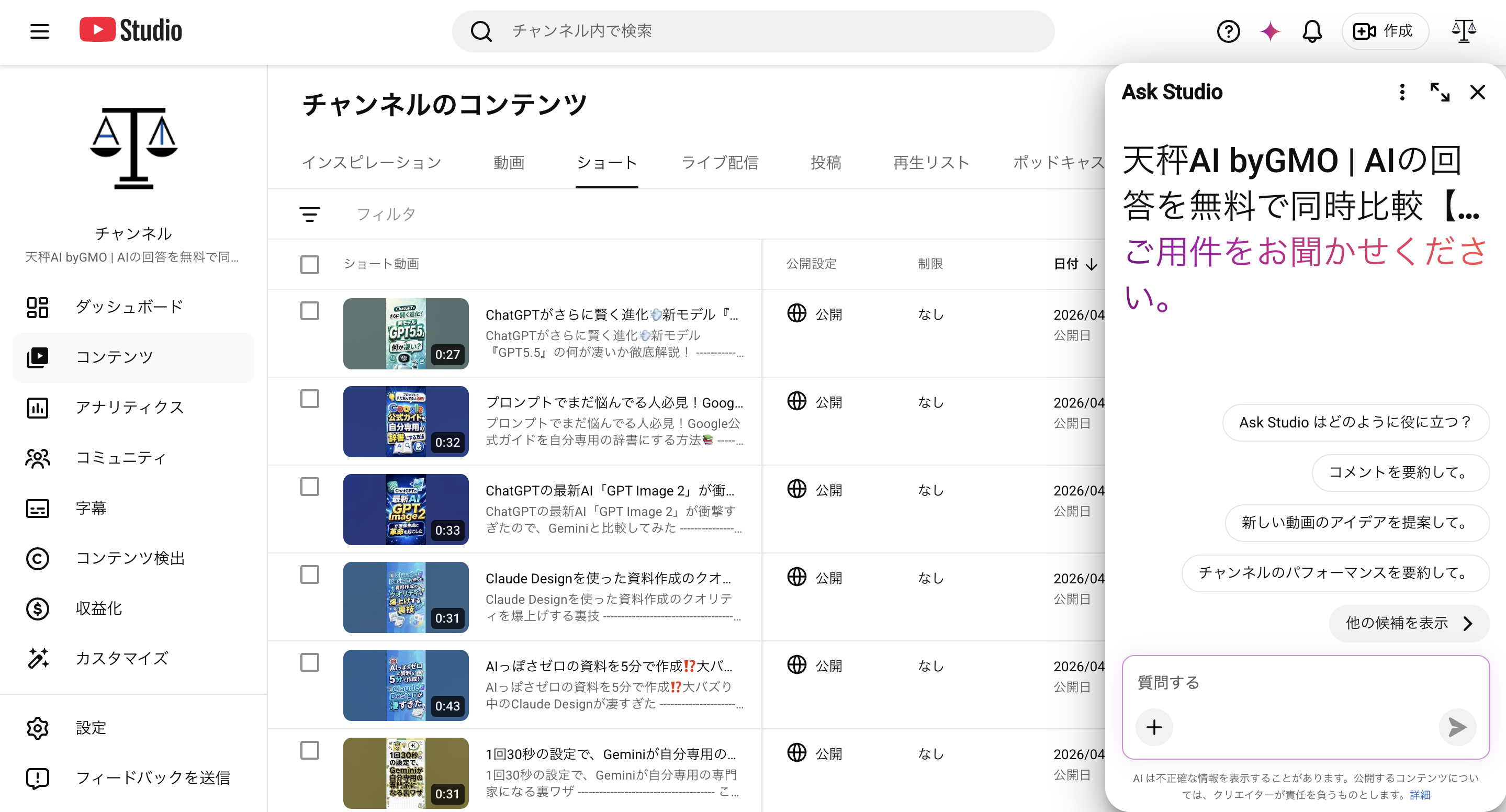
Task: Open Content detection (コンテンツ検出)
Action: tap(133, 558)
